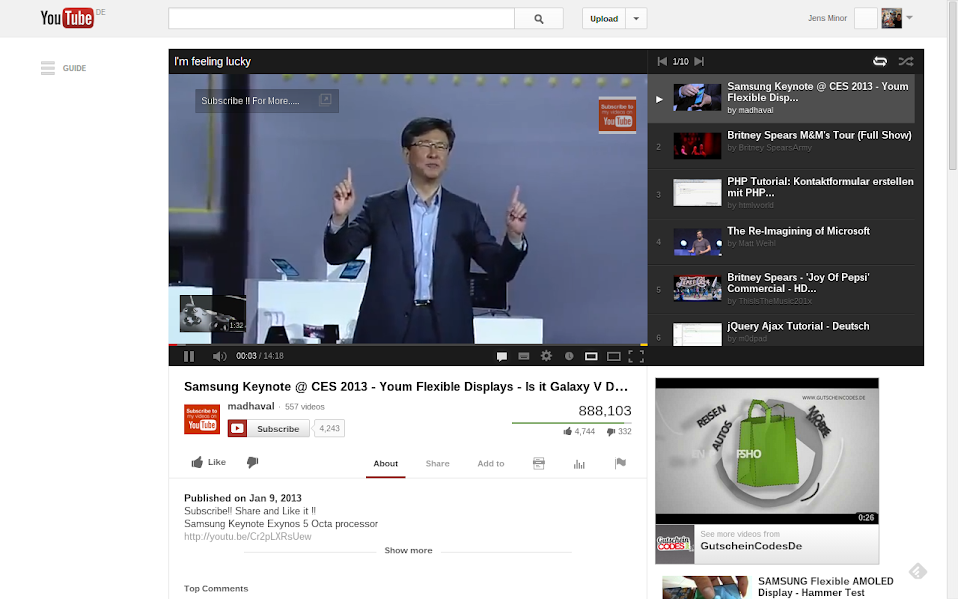This screenshot has height=599, width=958.
Task: Expand description with Show more
Action: point(408,551)
